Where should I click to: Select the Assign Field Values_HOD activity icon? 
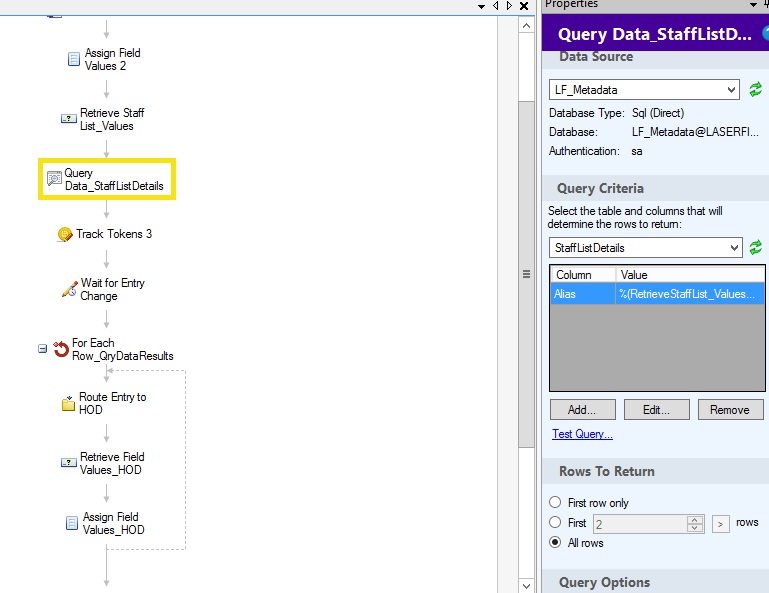[x=72, y=523]
